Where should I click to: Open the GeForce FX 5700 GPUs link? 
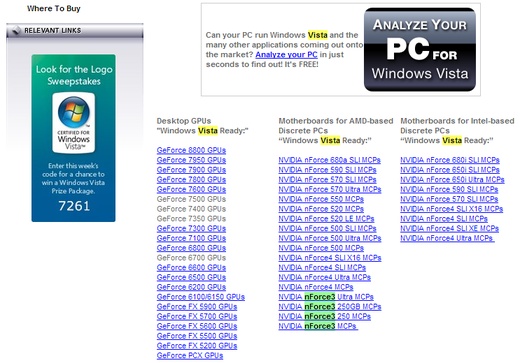[x=197, y=316]
